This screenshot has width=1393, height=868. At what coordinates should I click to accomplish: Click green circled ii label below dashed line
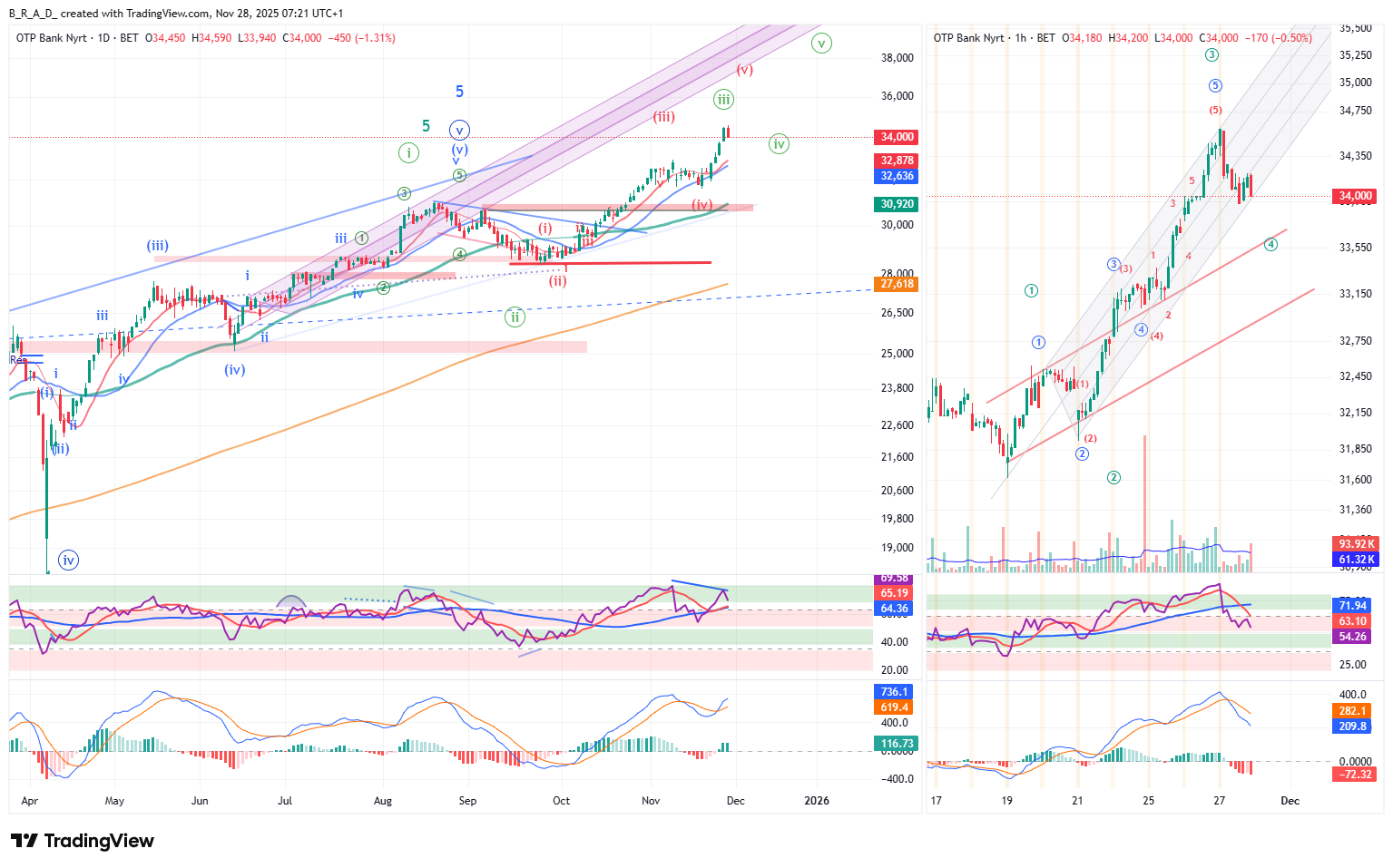[x=515, y=317]
